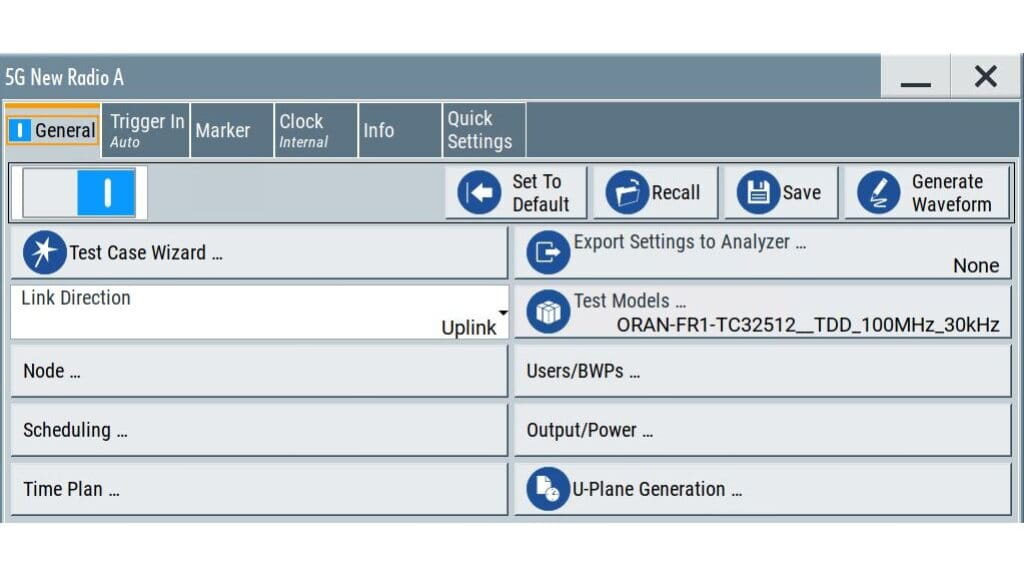Switch to the Trigger In tab
This screenshot has height=576, width=1024.
click(145, 130)
